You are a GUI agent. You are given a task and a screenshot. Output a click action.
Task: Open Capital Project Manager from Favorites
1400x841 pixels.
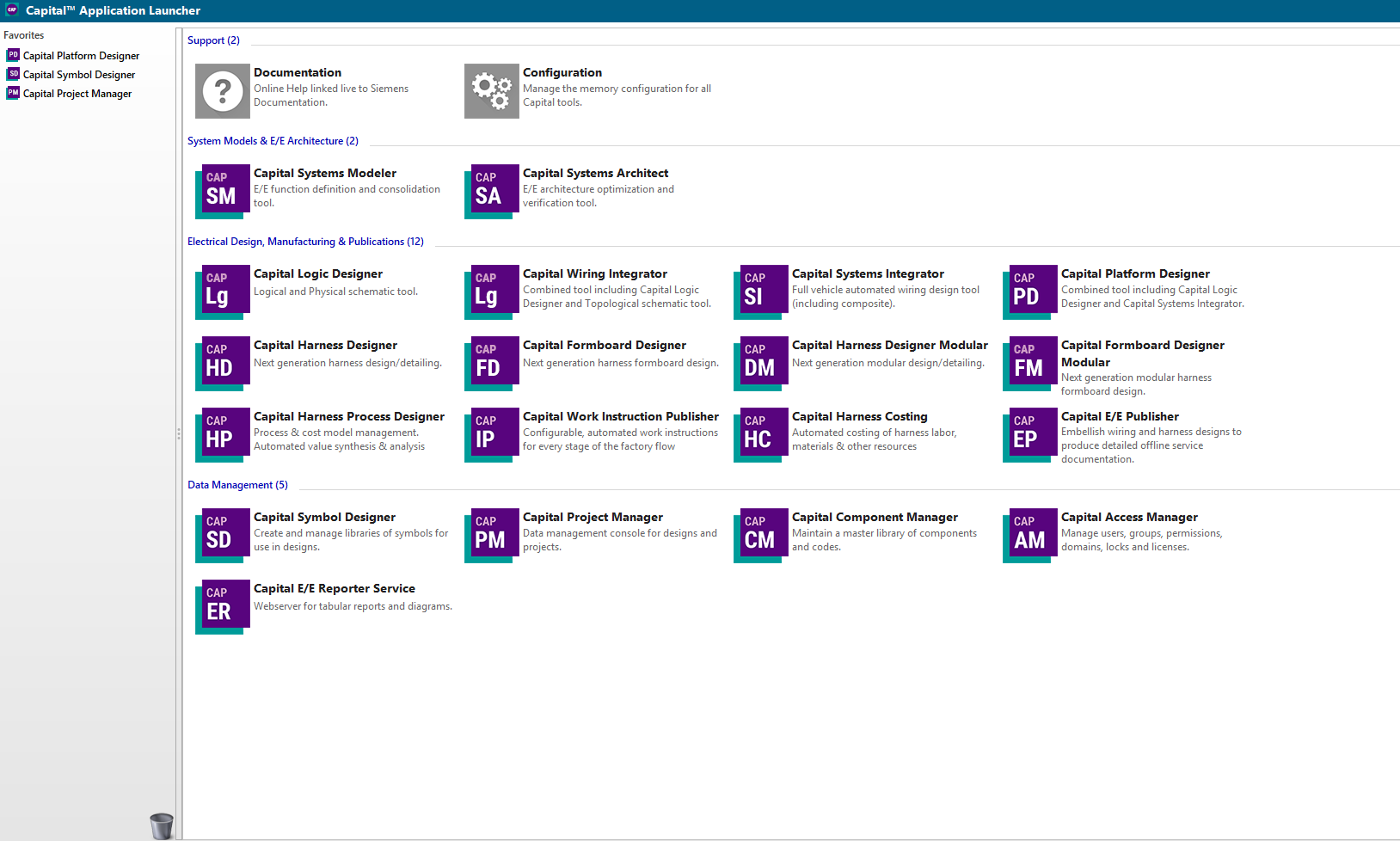point(77,94)
